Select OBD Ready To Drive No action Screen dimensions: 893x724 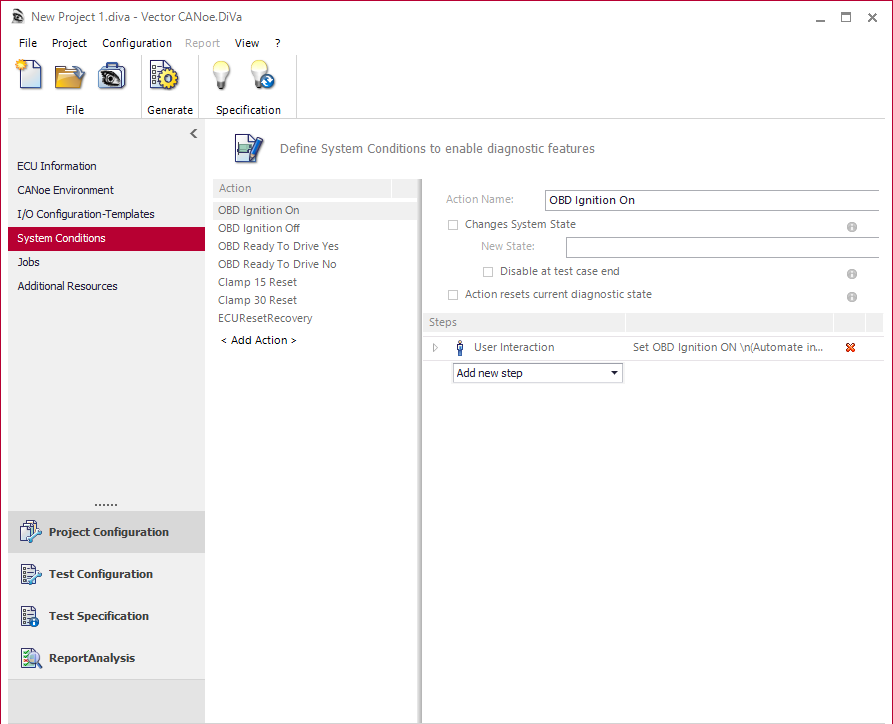point(315,264)
